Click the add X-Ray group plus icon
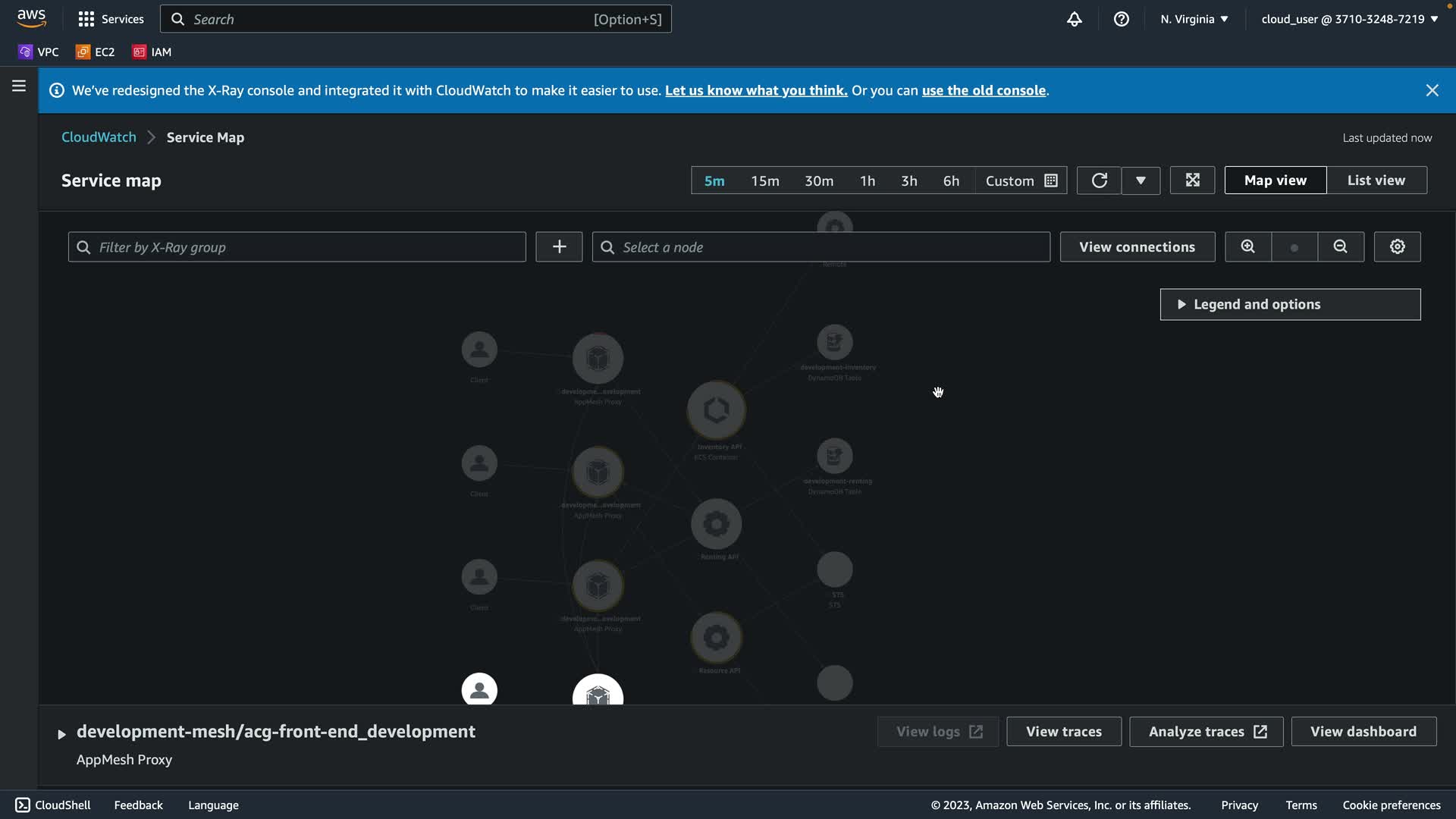The width and height of the screenshot is (1456, 819). click(x=559, y=247)
